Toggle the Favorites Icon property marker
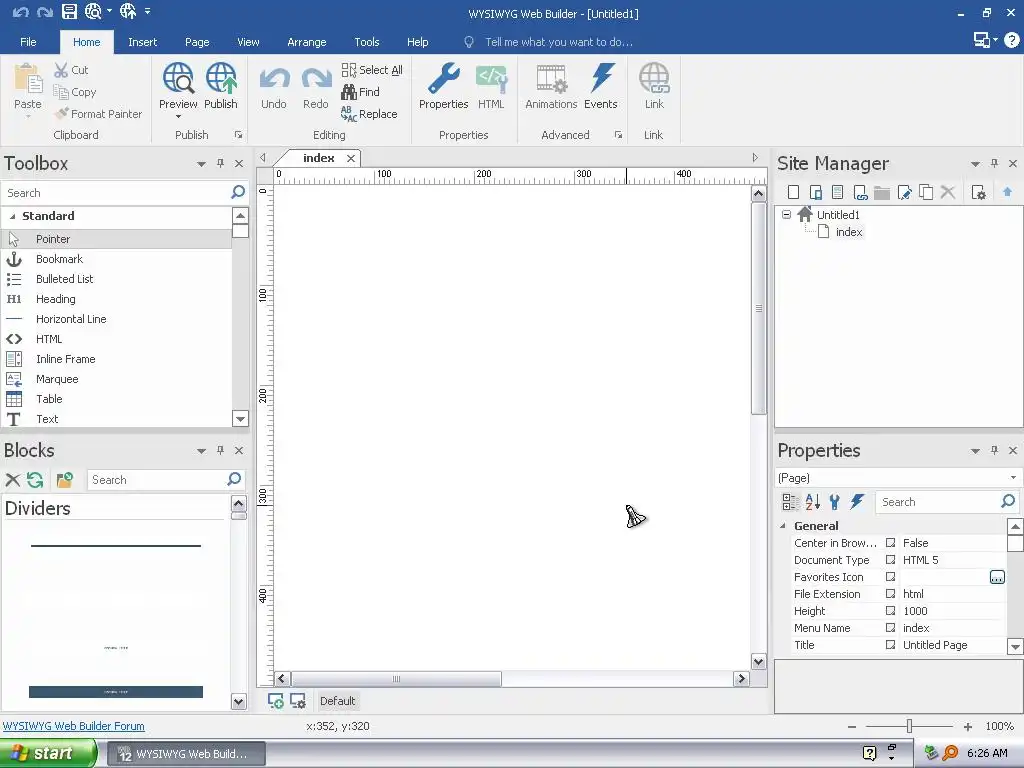Image resolution: width=1024 pixels, height=768 pixels. (x=890, y=577)
